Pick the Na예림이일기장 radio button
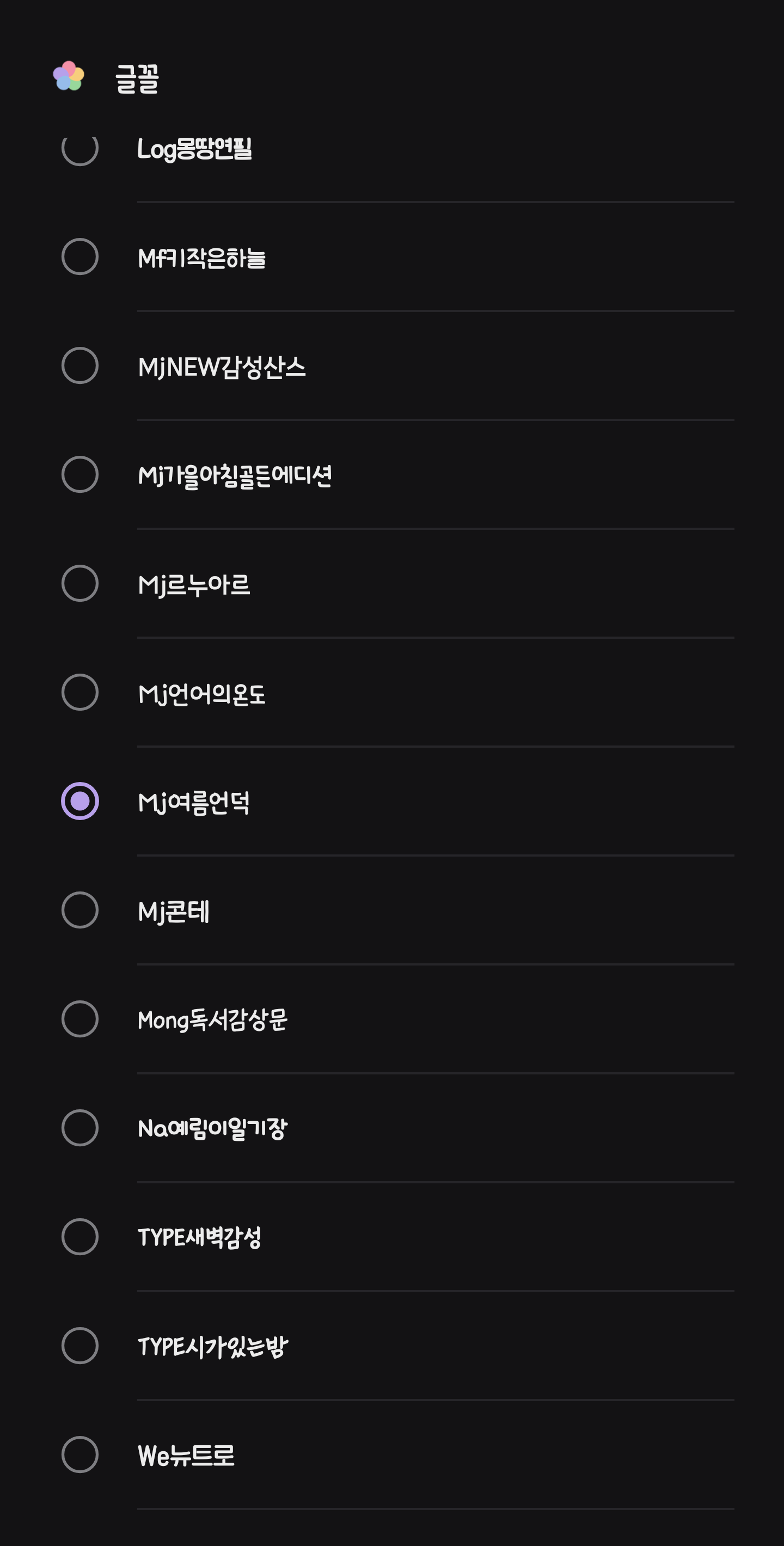Viewport: 784px width, 1546px height. click(x=80, y=1128)
